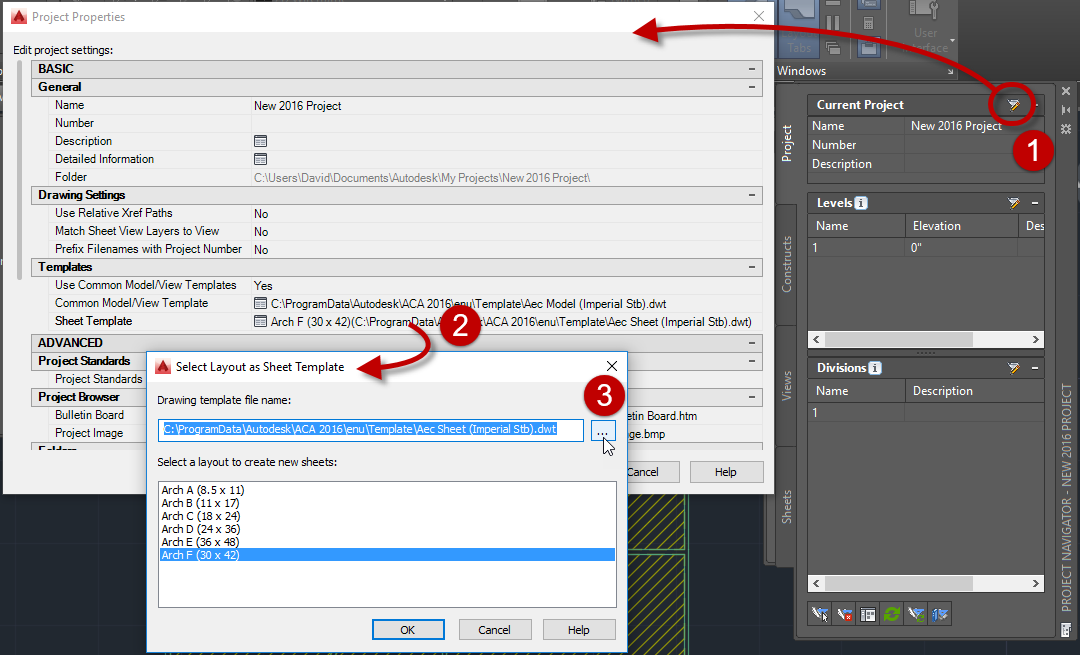Click the green Refresh Project icon

point(891,613)
